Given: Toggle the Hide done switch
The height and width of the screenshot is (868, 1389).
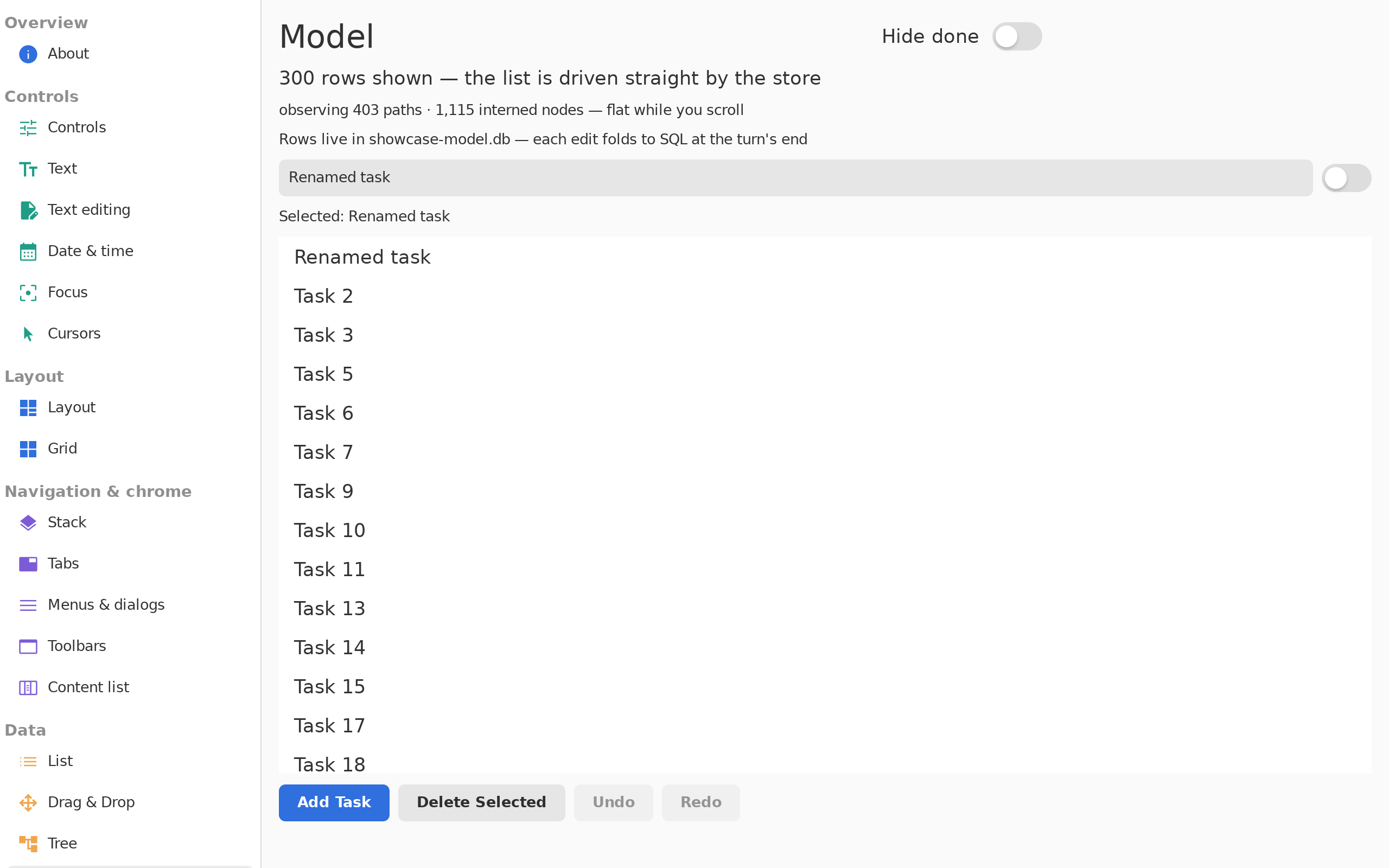Looking at the screenshot, I should pos(1016,37).
